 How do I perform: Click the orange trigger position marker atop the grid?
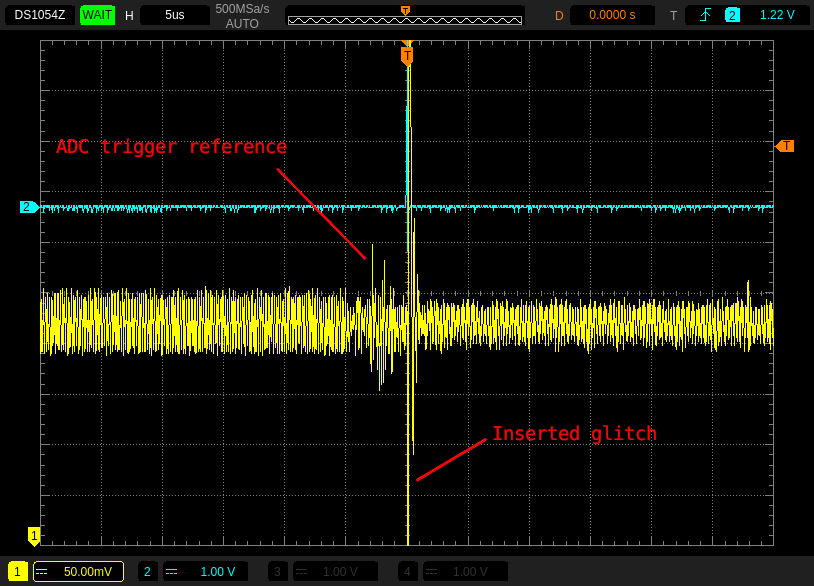407,56
